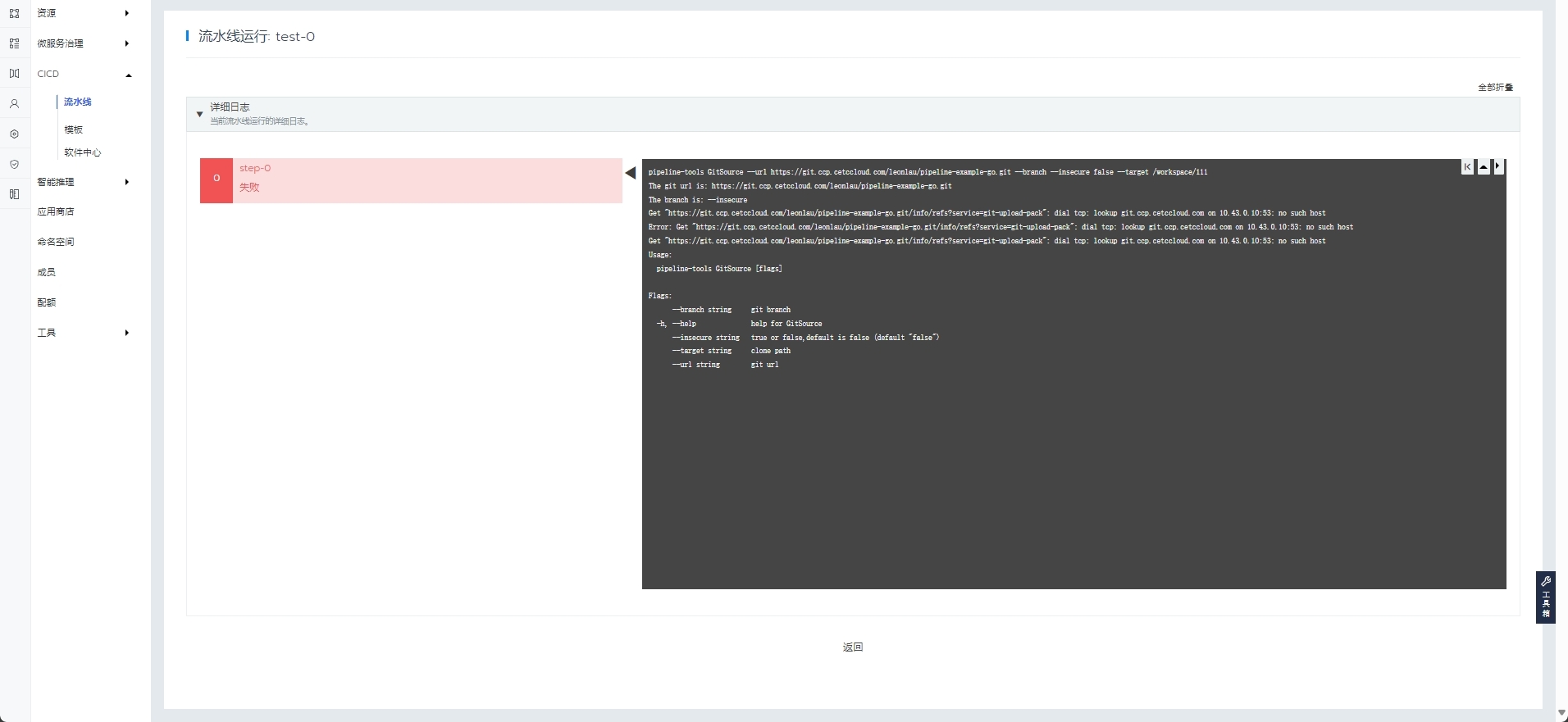Click the user profile icon in the rail
The height and width of the screenshot is (722, 1568).
14,104
